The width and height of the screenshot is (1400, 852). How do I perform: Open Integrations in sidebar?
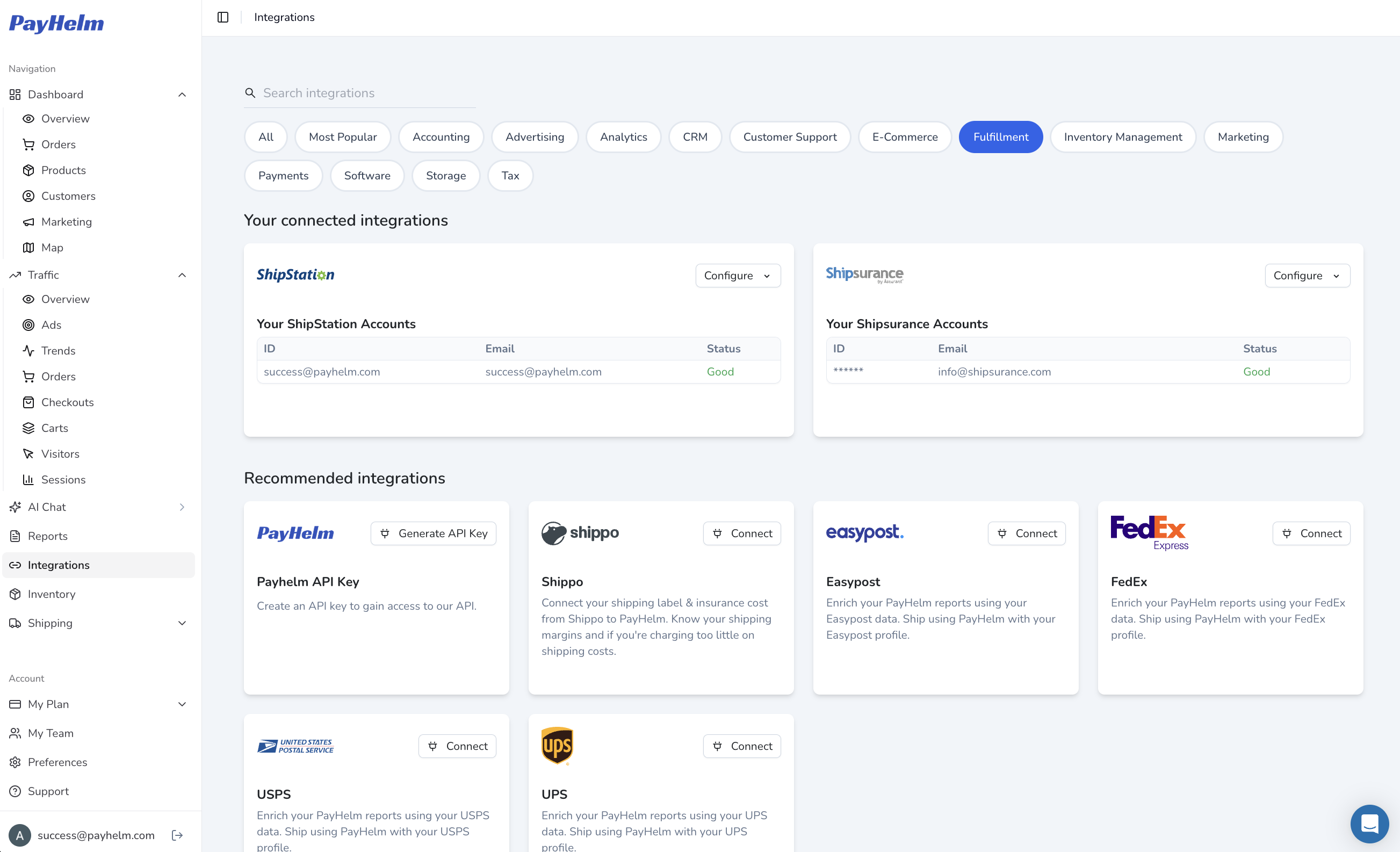[x=99, y=565]
